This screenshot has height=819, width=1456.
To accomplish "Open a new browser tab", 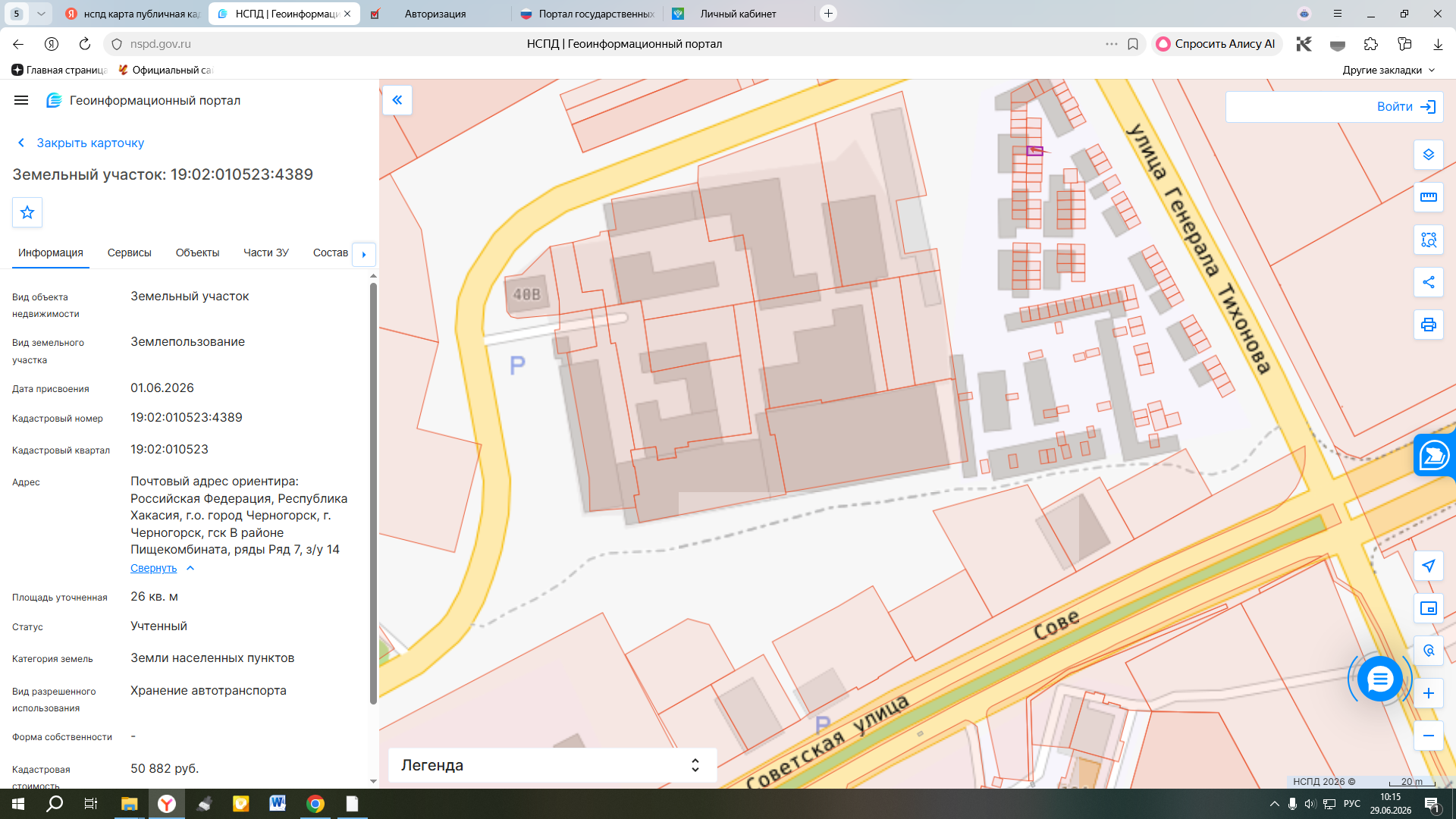I will 829,14.
